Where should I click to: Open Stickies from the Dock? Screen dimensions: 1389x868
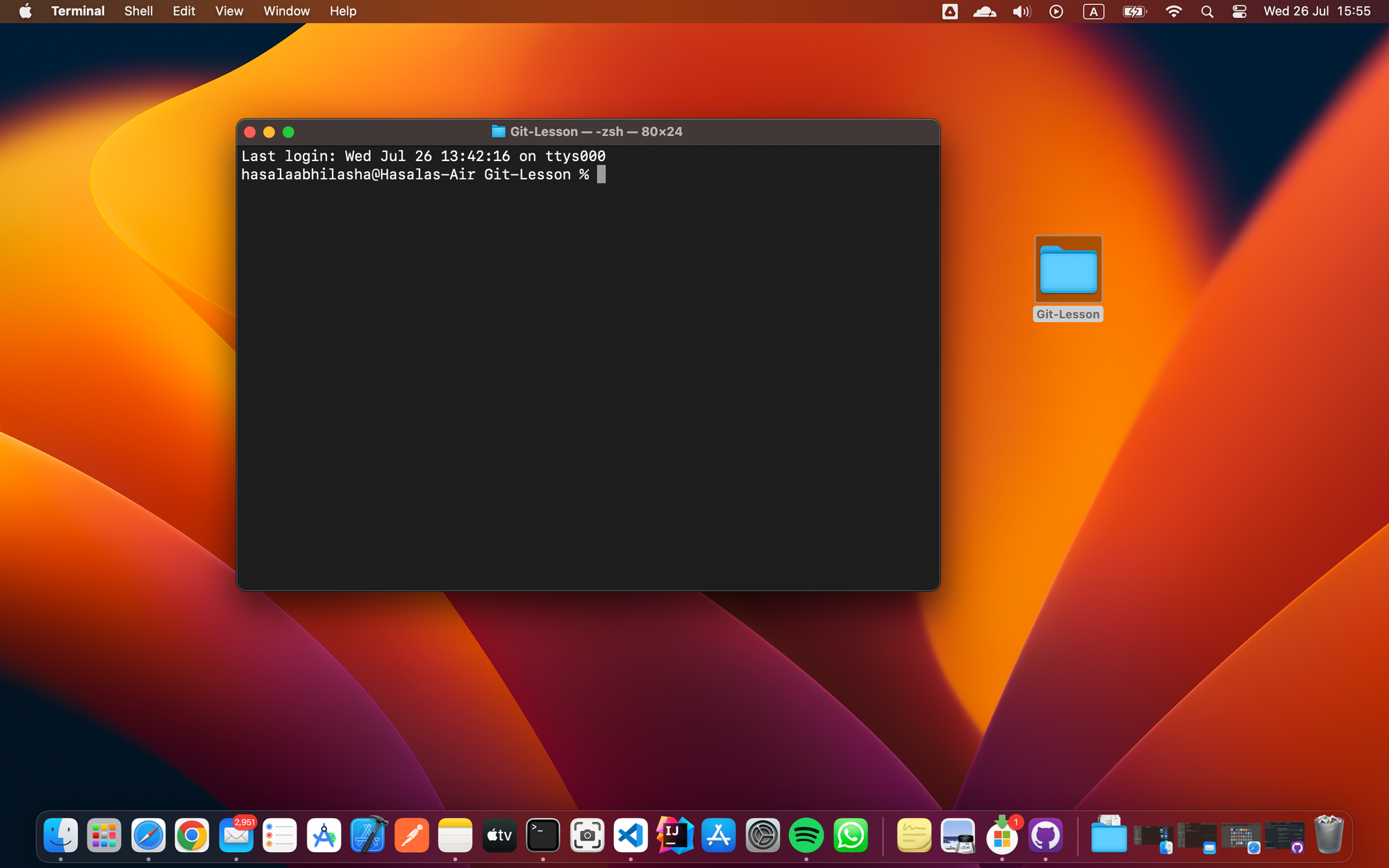(x=914, y=835)
